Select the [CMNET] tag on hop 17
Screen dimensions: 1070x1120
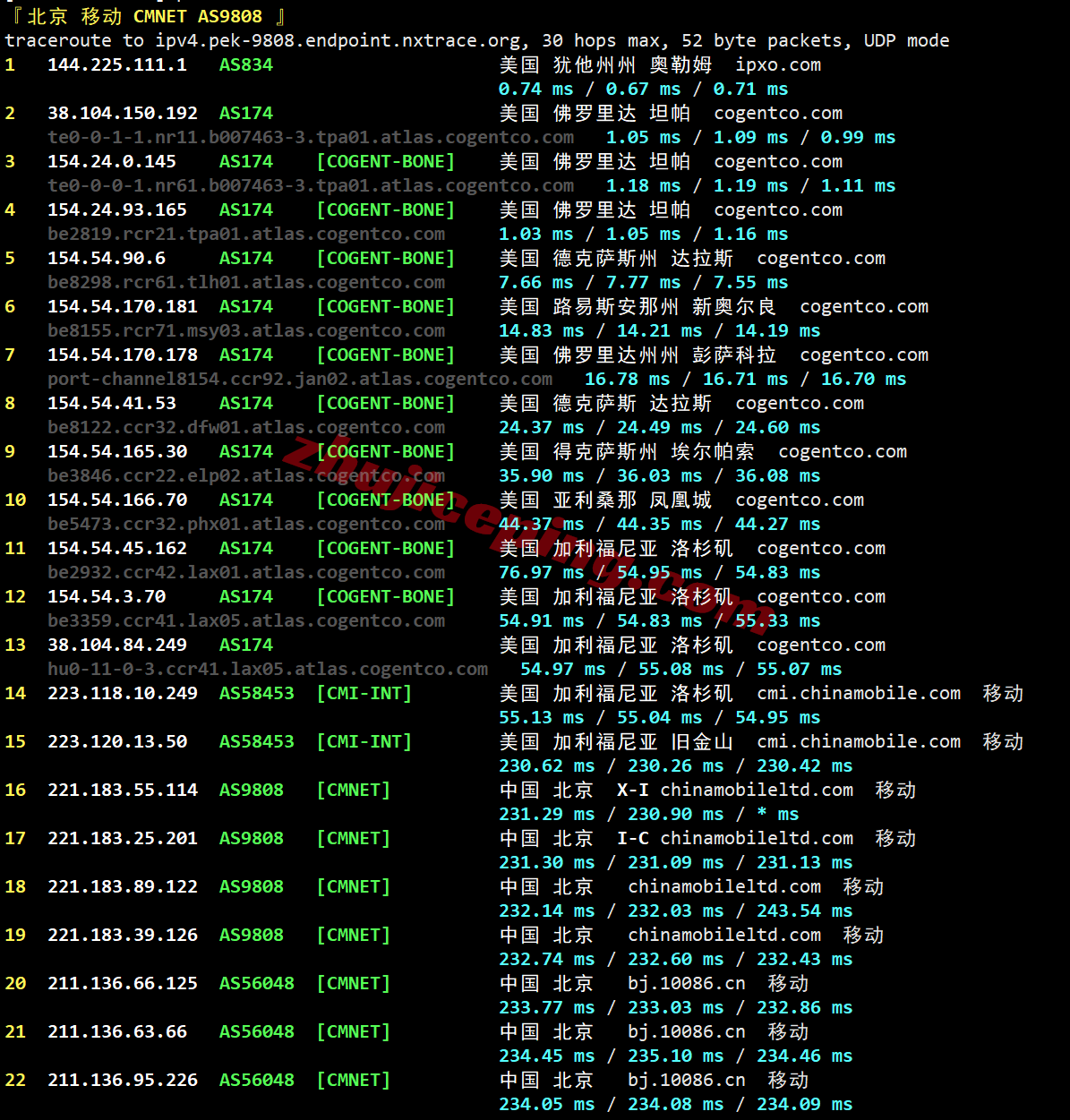point(353,838)
